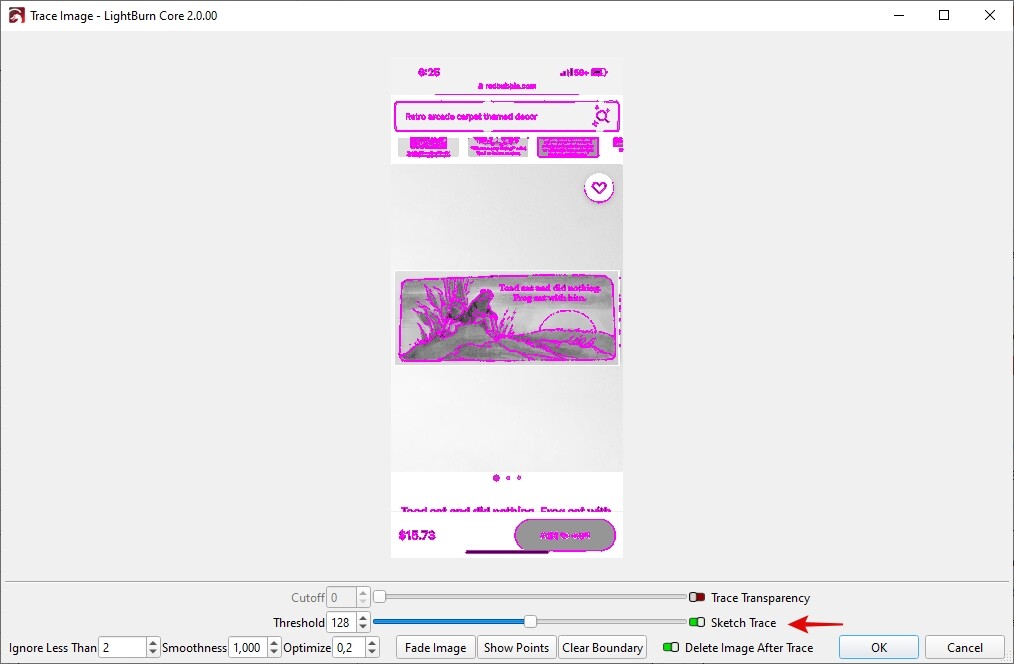Decrease Ignore Less Than value with down arrow
This screenshot has width=1014, height=664.
coord(153,653)
